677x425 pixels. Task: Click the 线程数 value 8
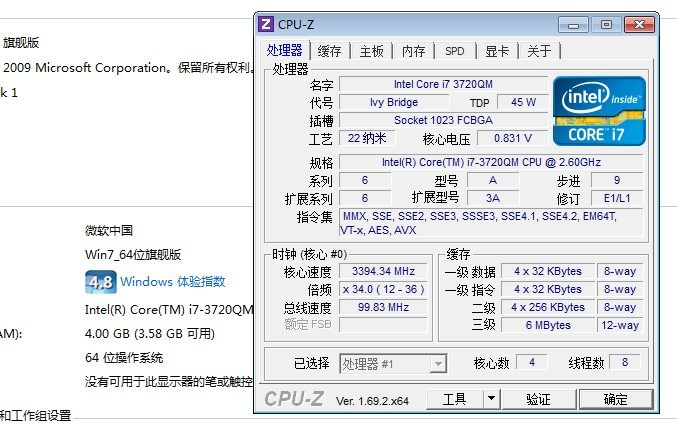625,362
